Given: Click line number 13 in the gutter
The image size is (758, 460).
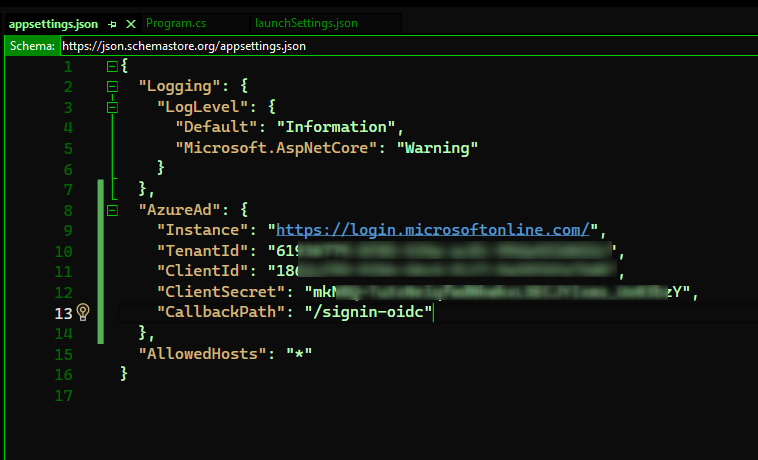Looking at the screenshot, I should tap(62, 313).
